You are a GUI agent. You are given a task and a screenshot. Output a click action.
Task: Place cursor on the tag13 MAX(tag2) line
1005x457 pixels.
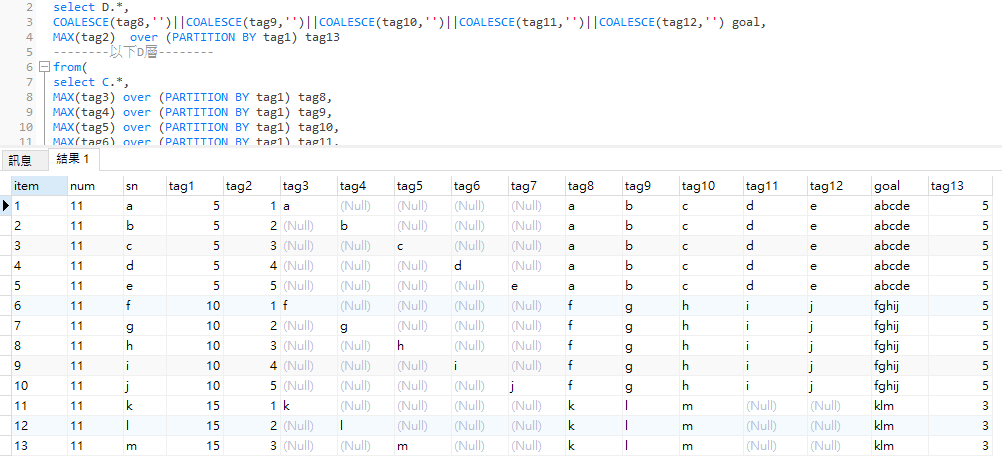coord(196,37)
